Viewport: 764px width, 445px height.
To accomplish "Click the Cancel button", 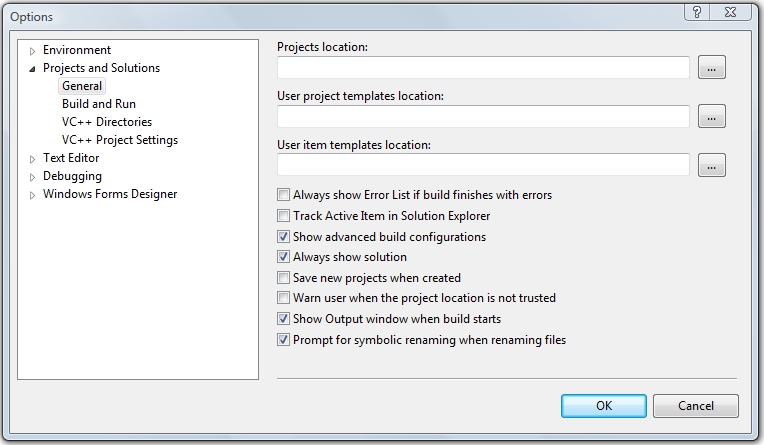I will [x=695, y=406].
